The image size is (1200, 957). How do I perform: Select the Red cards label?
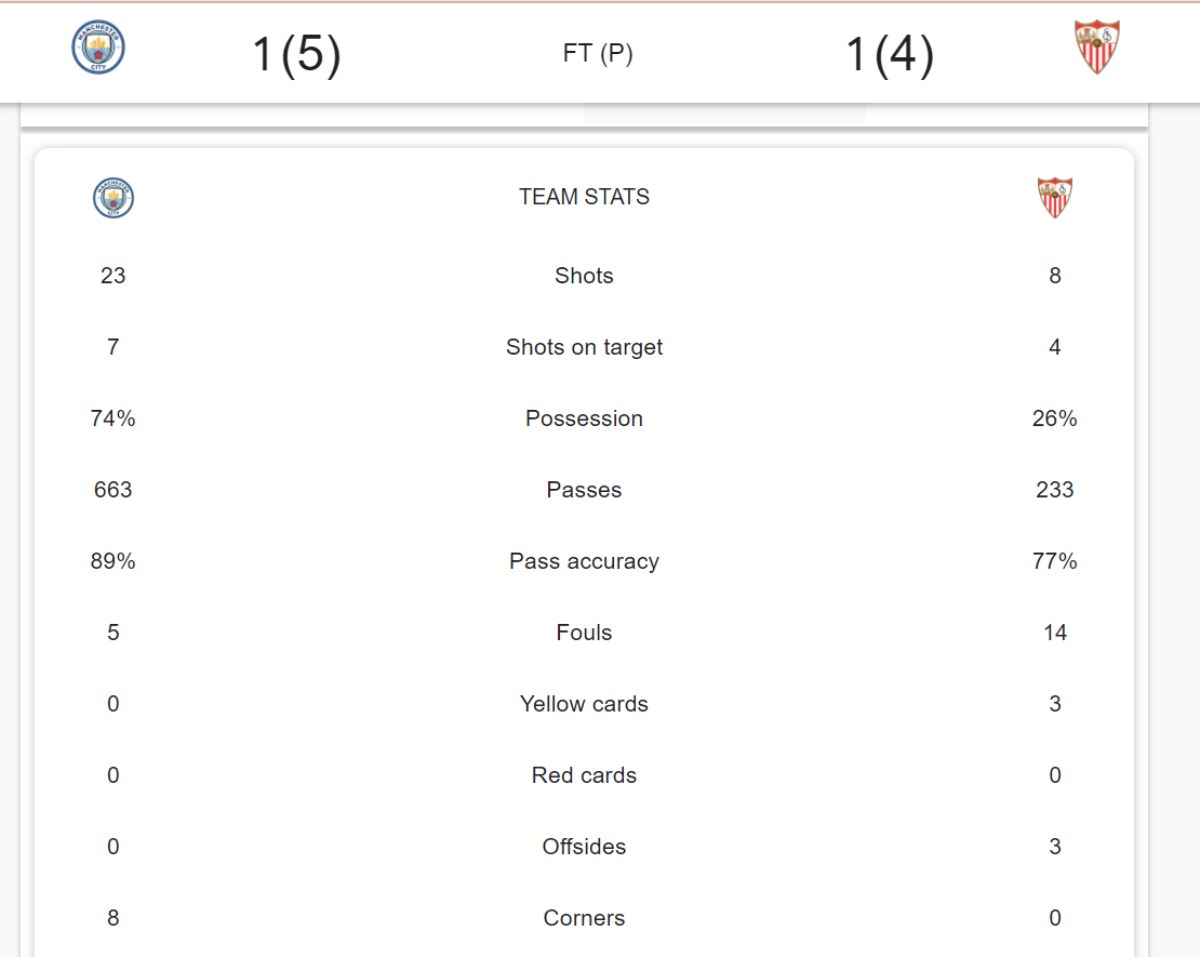[584, 775]
